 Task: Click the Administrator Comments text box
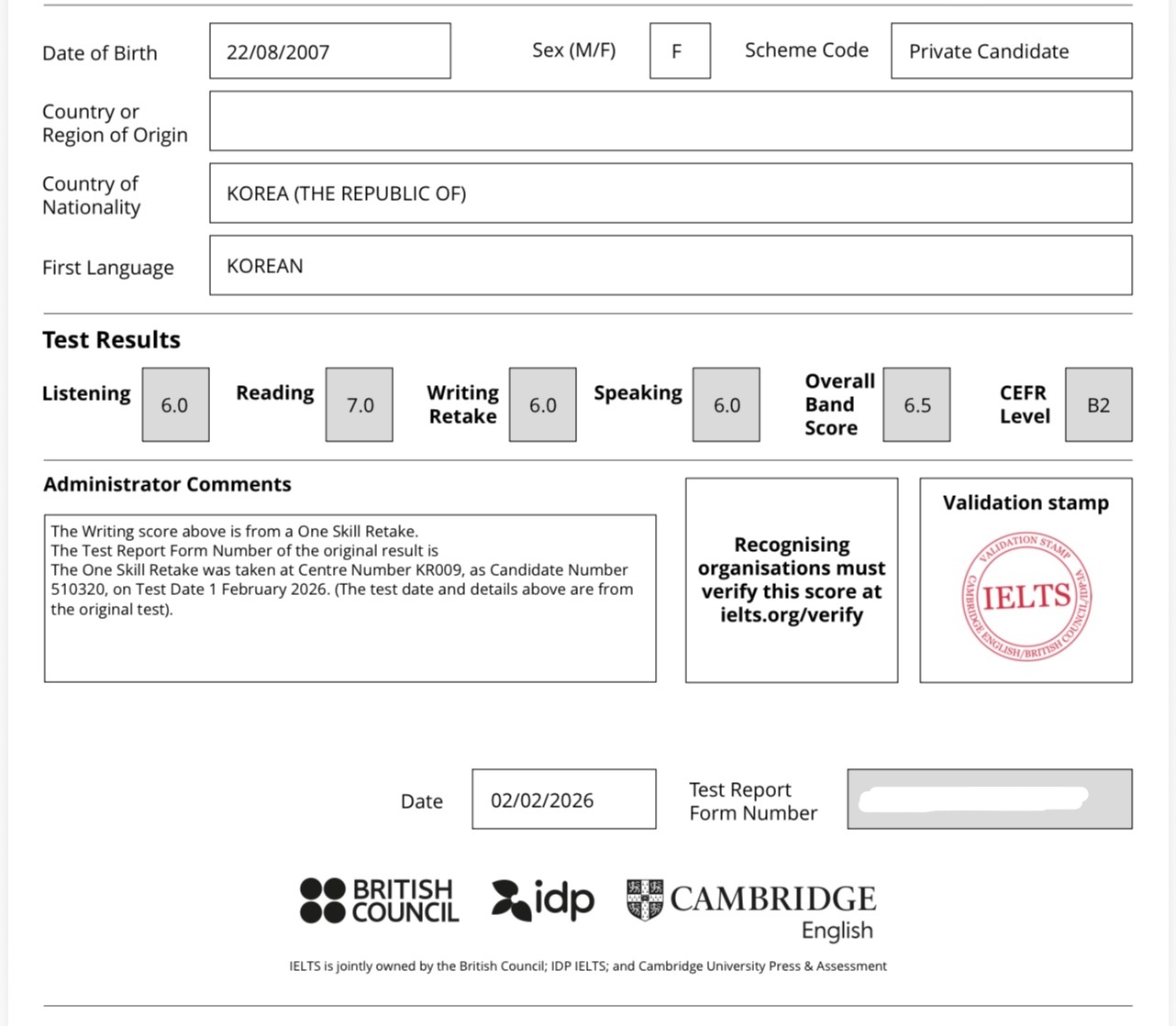[350, 599]
